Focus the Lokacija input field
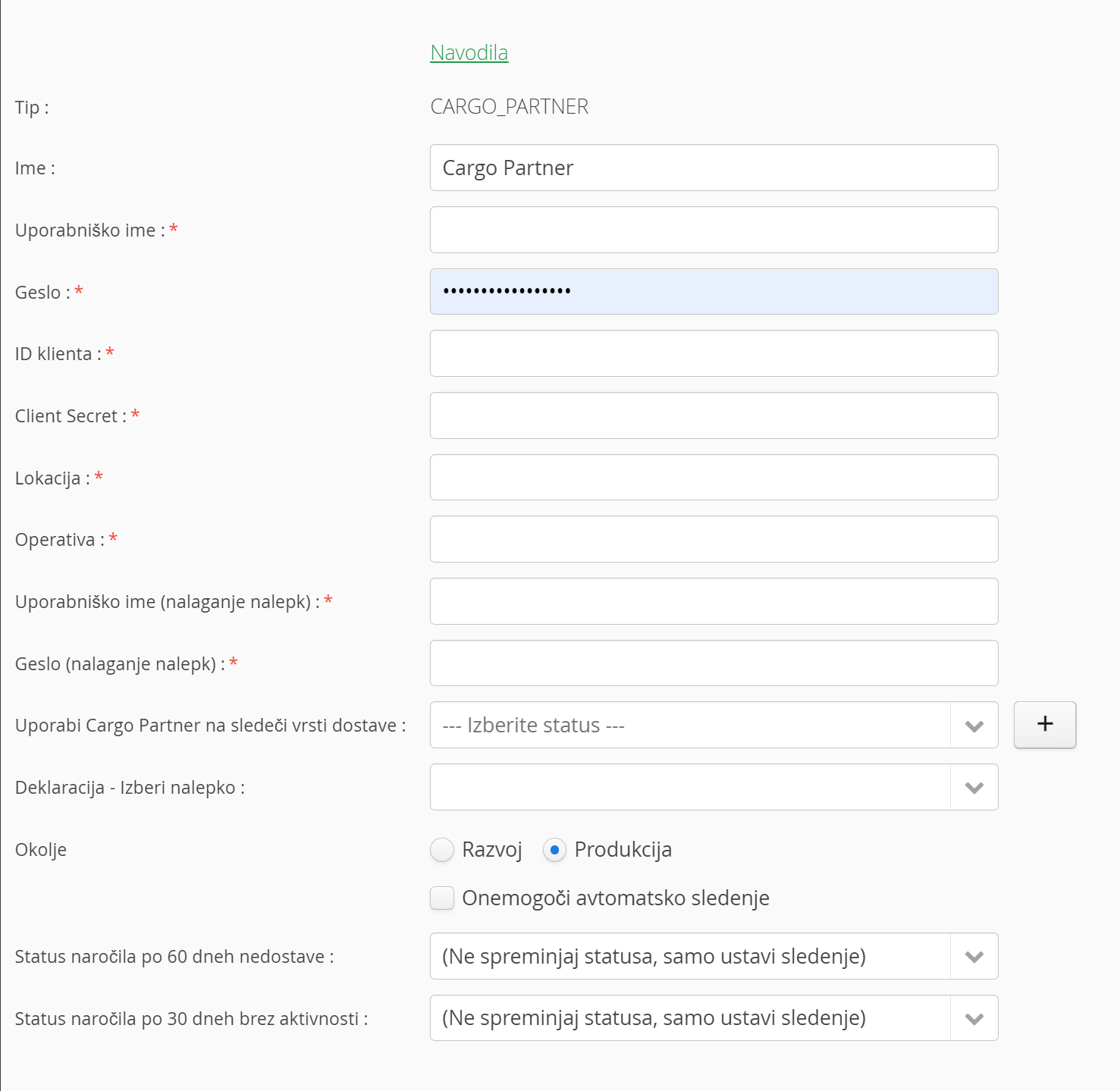1120x1091 pixels. coord(714,478)
